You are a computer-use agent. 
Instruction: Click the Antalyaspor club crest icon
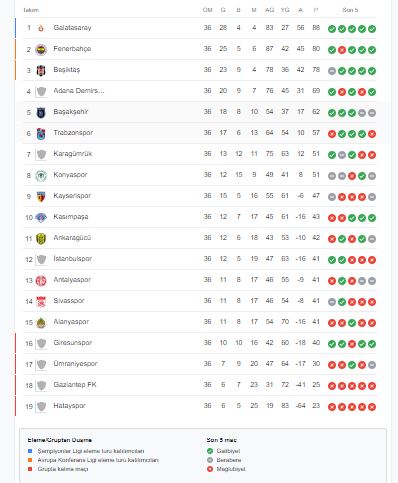point(41,281)
